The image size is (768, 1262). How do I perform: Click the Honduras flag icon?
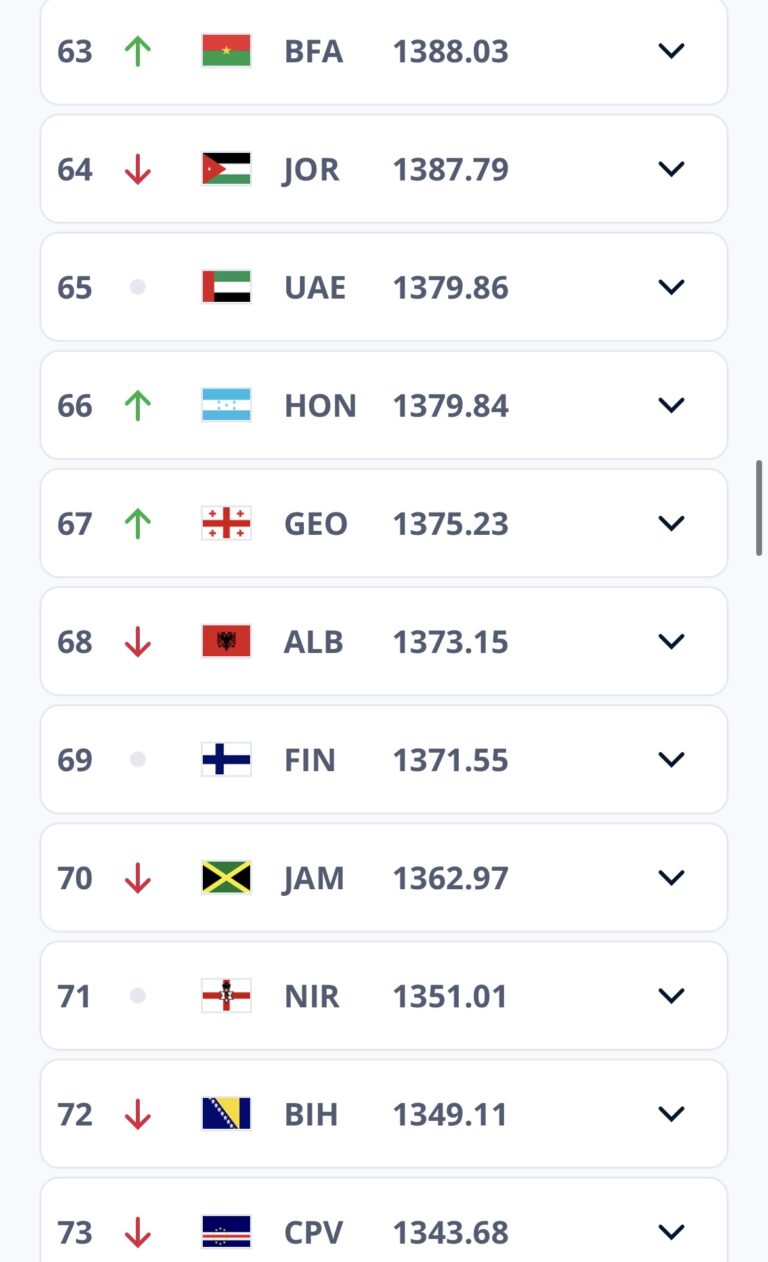point(226,405)
